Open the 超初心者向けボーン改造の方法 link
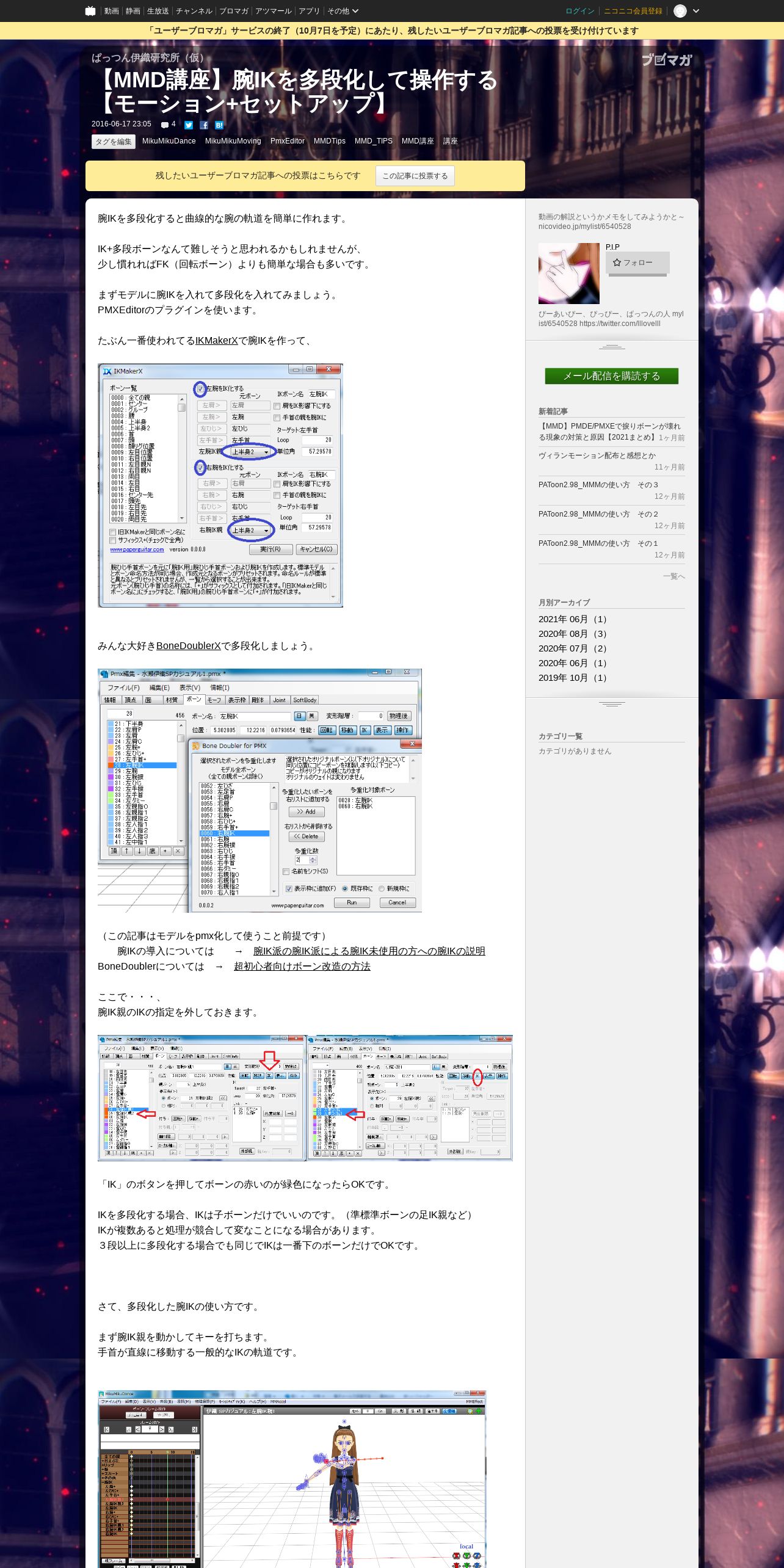 click(x=302, y=967)
